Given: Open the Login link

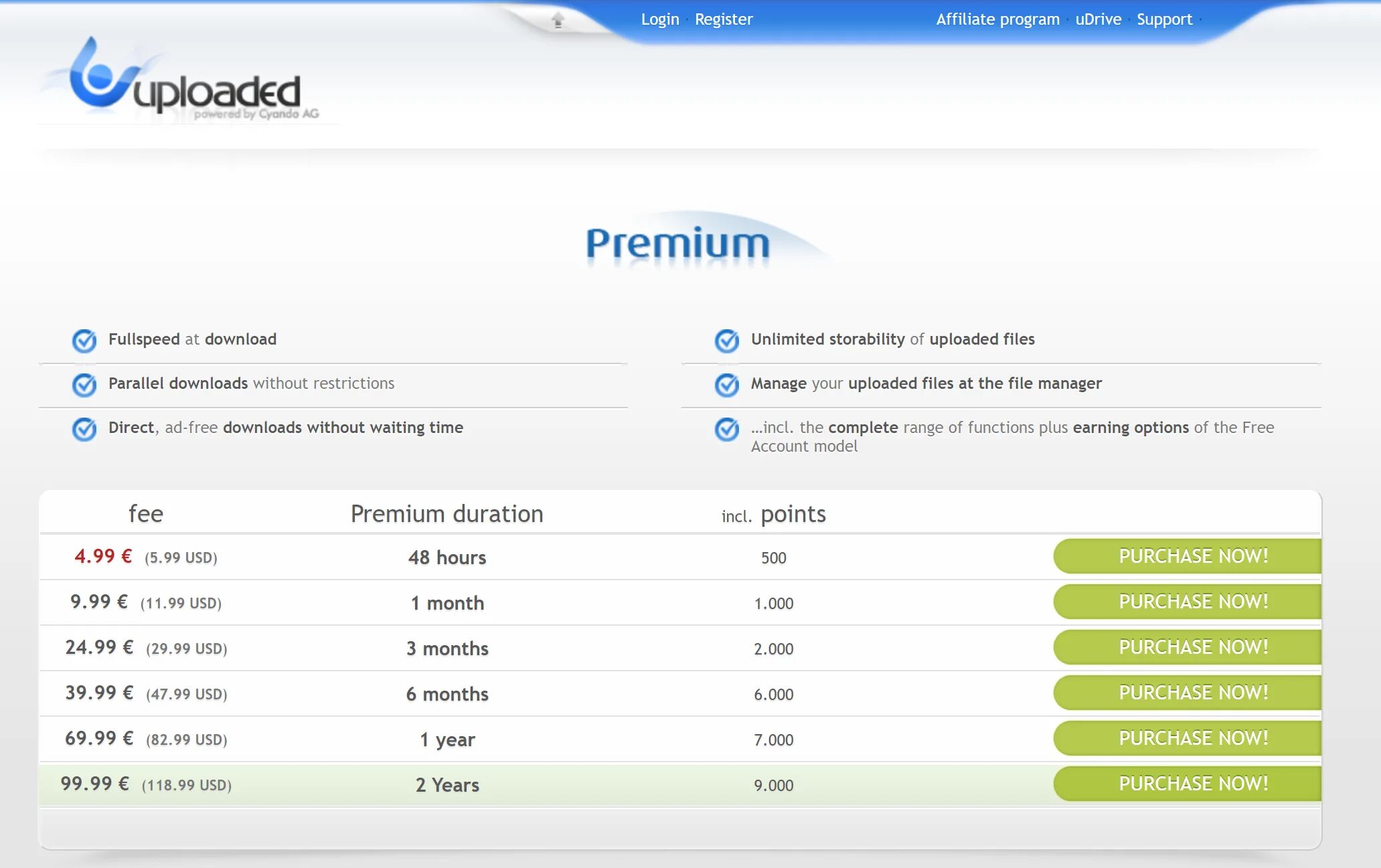Looking at the screenshot, I should pyautogui.click(x=659, y=19).
